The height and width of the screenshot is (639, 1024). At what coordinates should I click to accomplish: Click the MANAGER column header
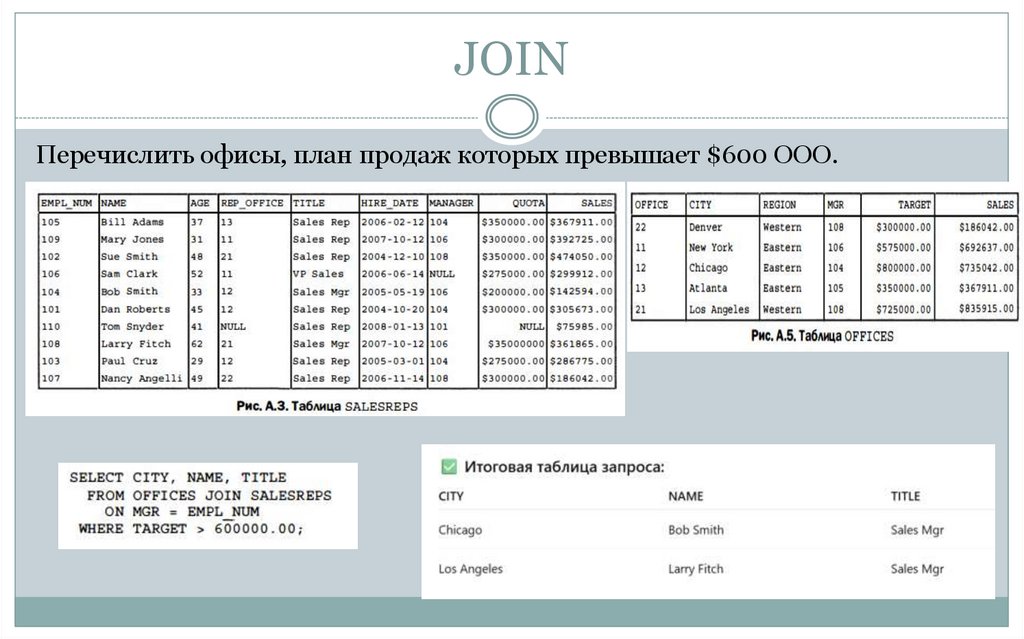(x=450, y=200)
